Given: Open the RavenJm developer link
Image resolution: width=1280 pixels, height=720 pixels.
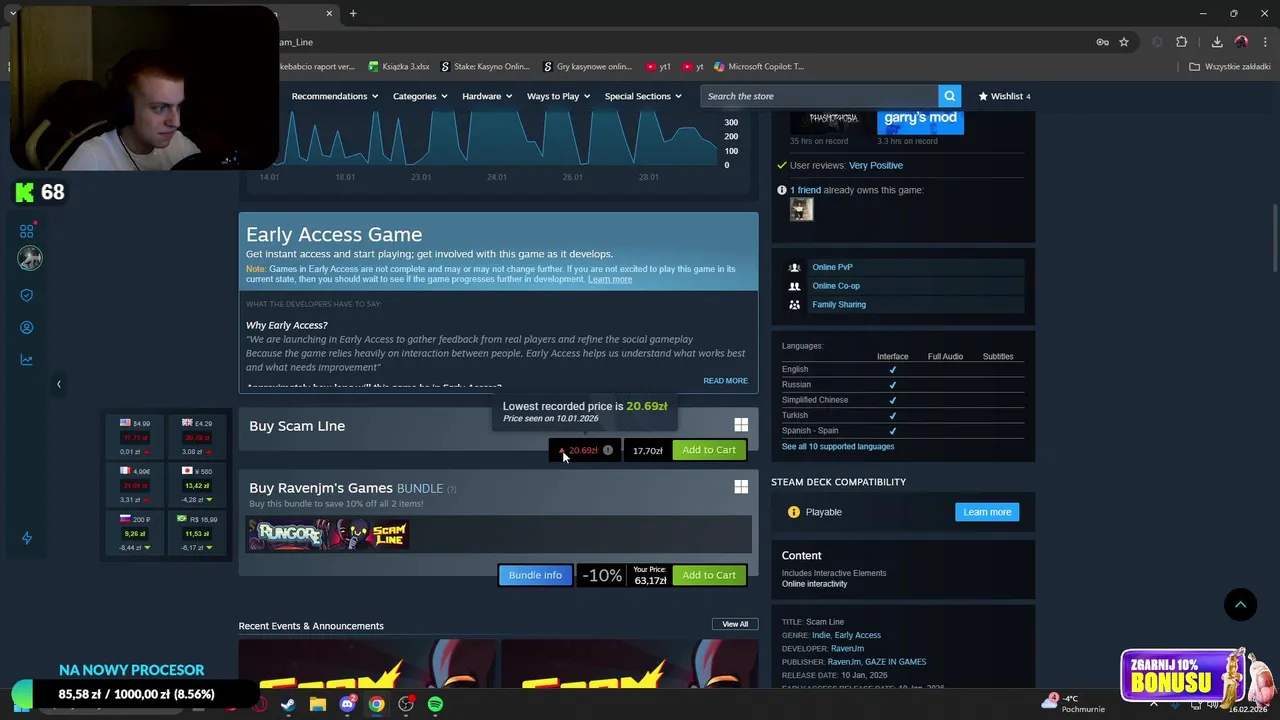Looking at the screenshot, I should (x=847, y=648).
